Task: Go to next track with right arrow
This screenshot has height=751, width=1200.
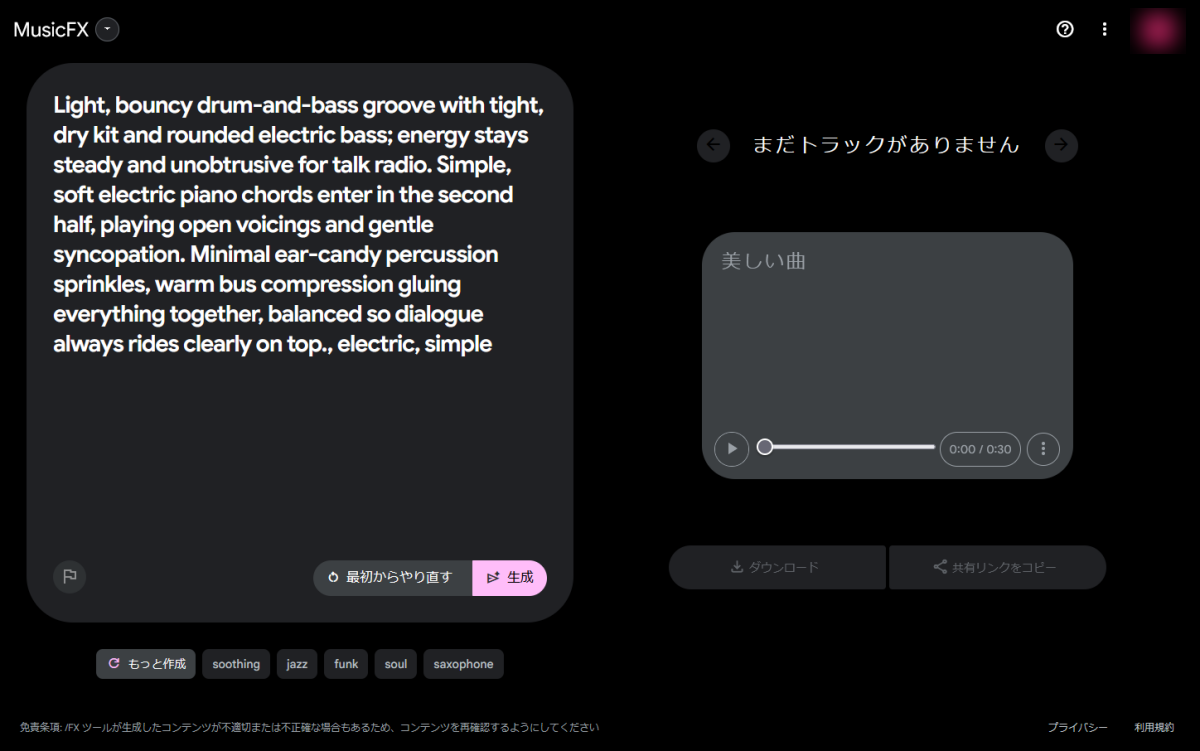Action: [x=1061, y=145]
